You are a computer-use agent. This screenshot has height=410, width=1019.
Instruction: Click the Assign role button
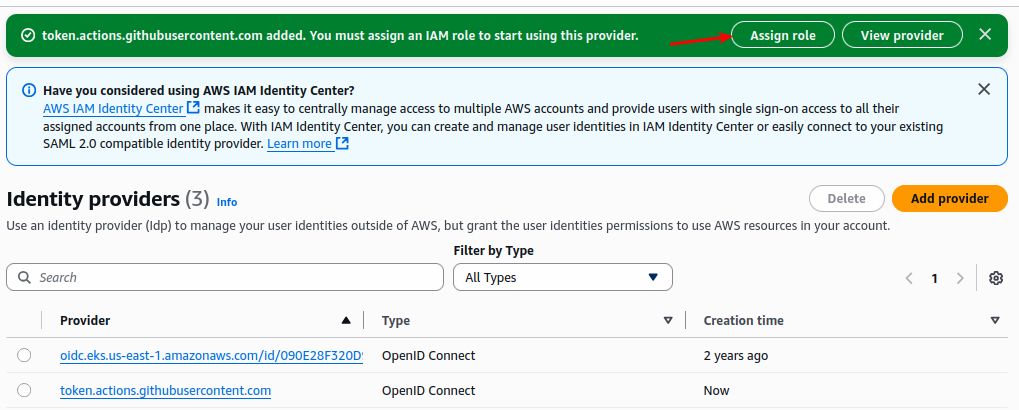pos(782,35)
